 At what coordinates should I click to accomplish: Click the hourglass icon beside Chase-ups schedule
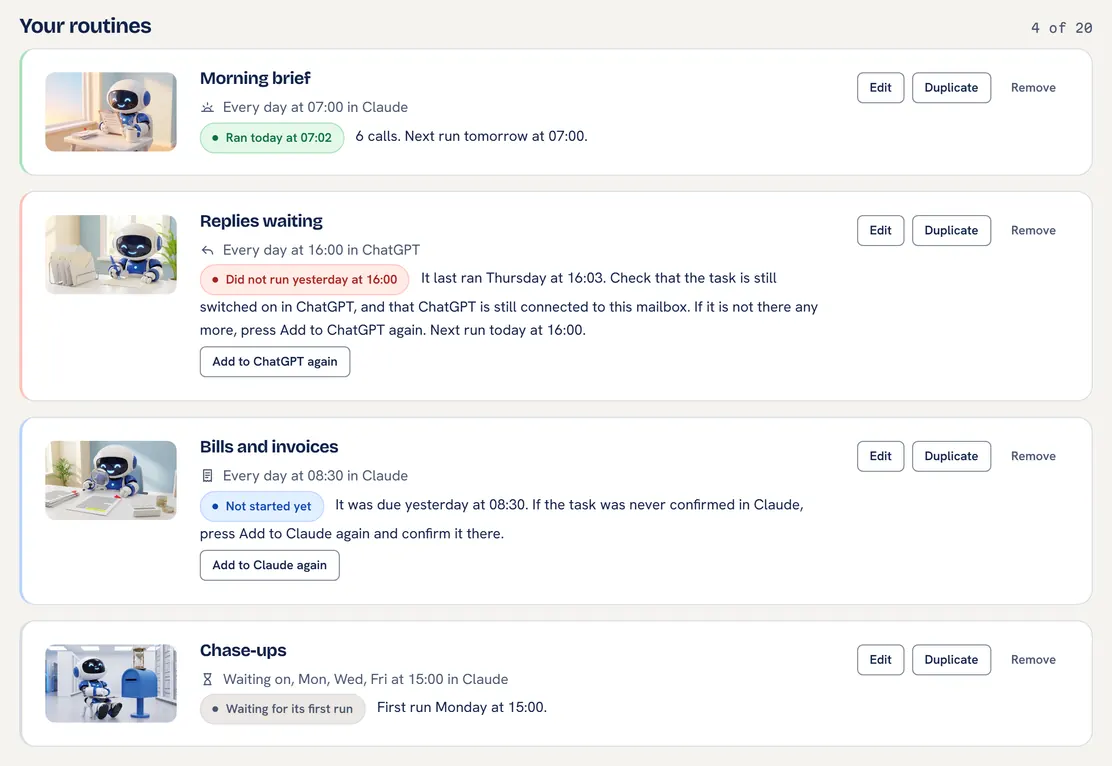(x=207, y=679)
